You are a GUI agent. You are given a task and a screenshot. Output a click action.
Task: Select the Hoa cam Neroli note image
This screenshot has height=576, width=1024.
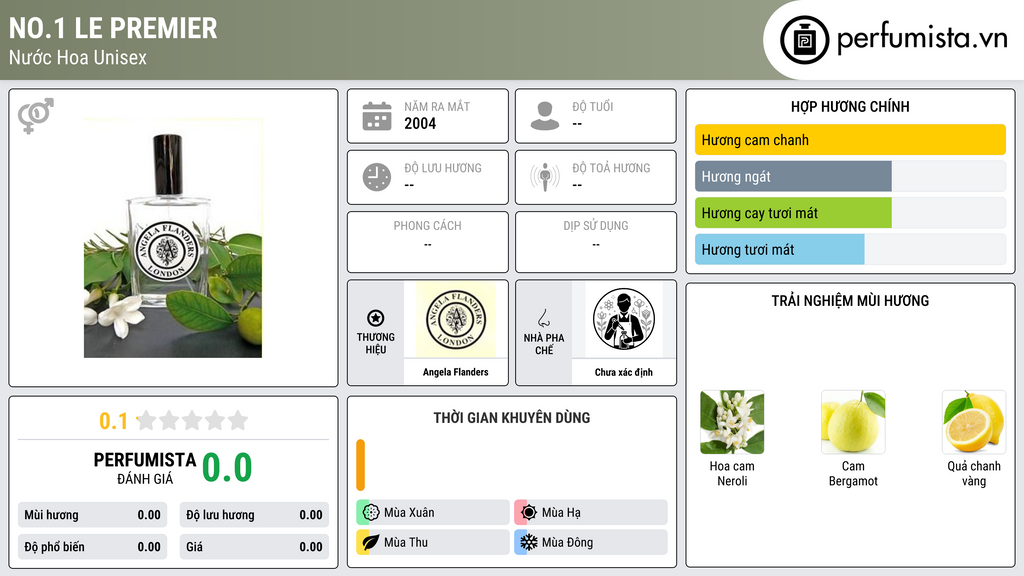pyautogui.click(x=732, y=423)
